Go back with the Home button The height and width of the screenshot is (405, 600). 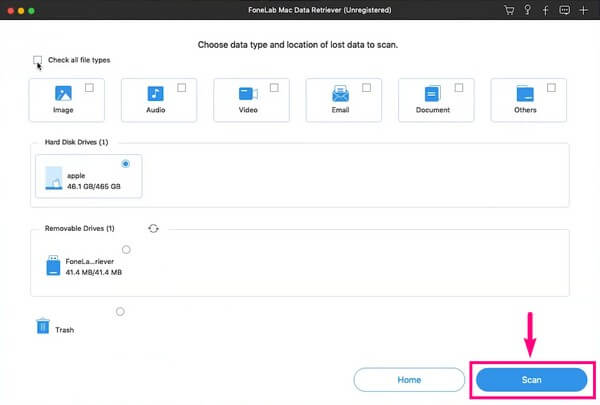click(x=409, y=380)
